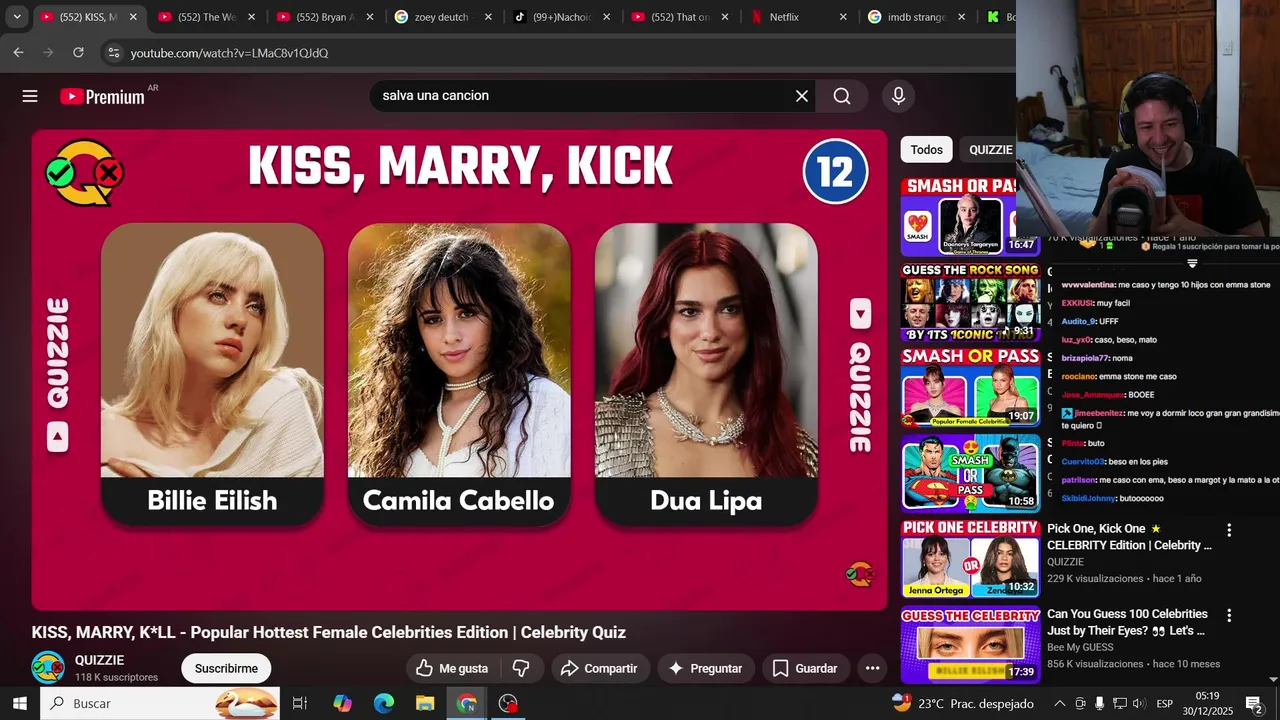Viewport: 1280px width, 720px height.
Task: Click the address bar URL youtube.com/watch
Action: coord(229,53)
